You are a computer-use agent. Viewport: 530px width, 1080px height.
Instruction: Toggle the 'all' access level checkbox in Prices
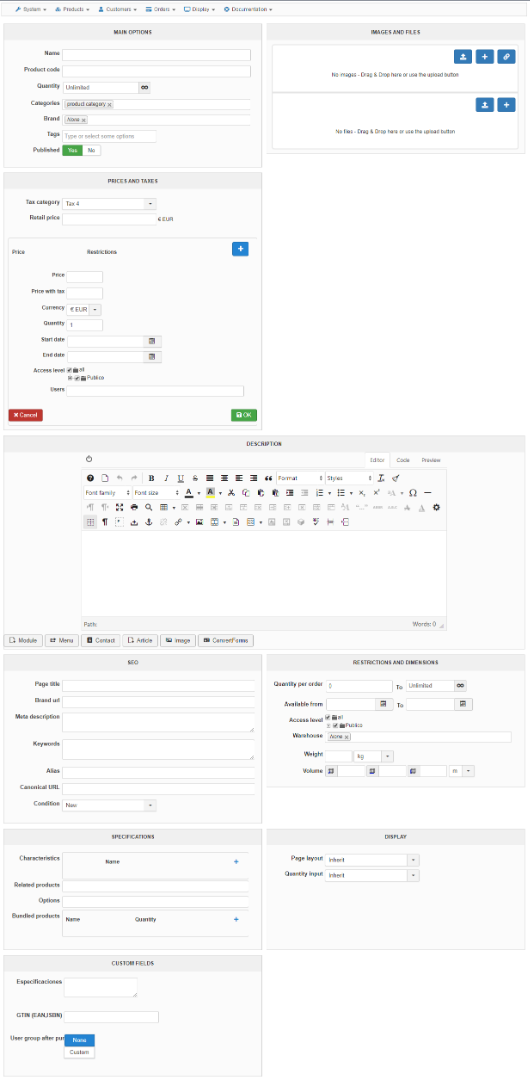pyautogui.click(x=70, y=370)
